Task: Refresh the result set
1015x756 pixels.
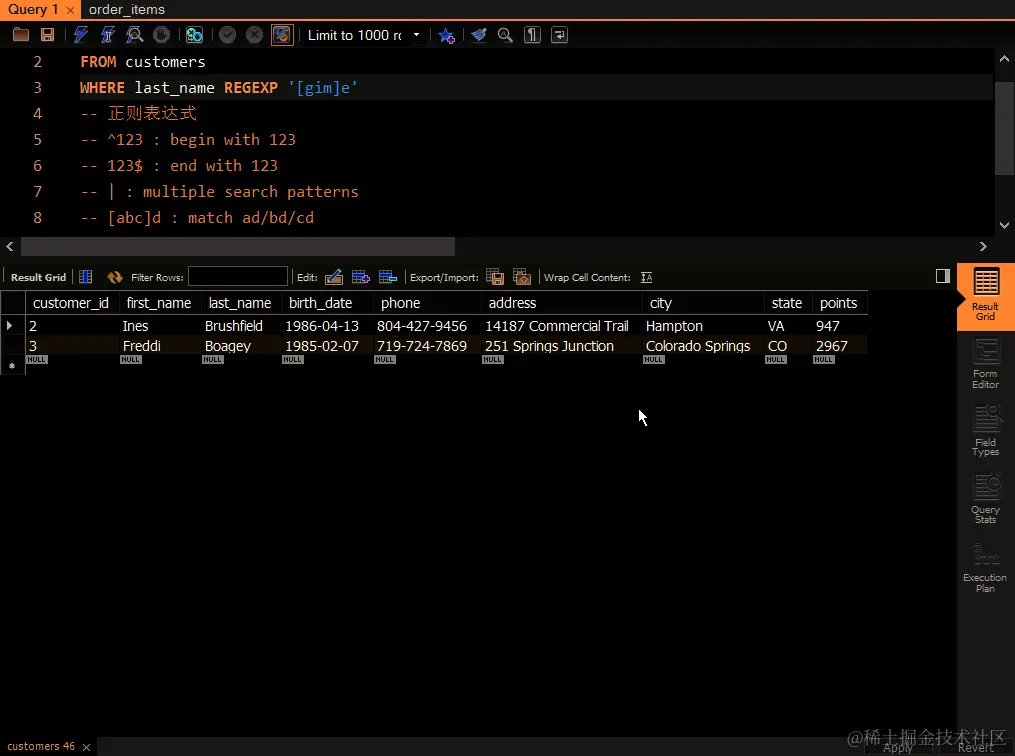Action: point(115,277)
